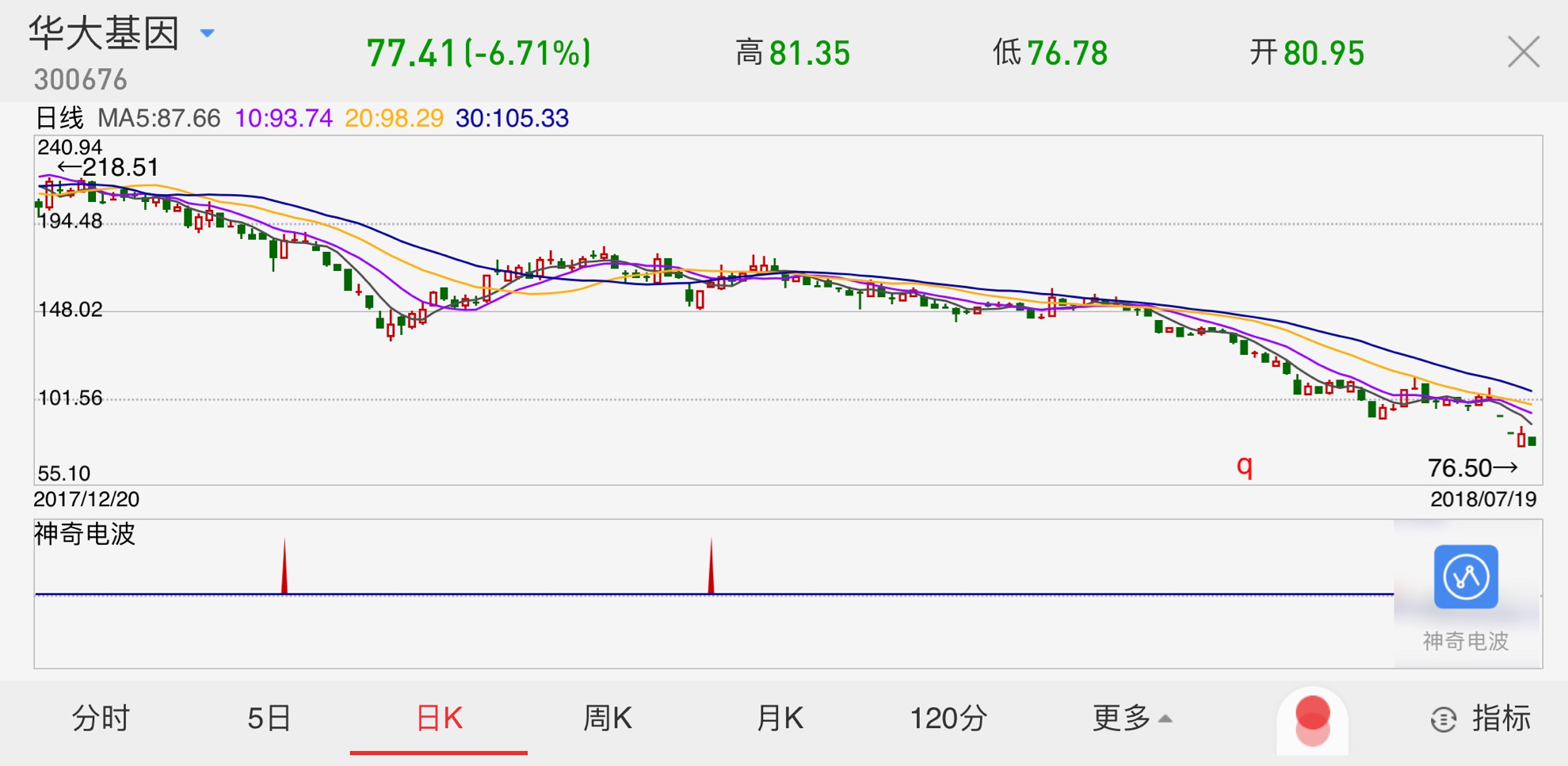Switch to the 5日 tab

pyautogui.click(x=269, y=718)
